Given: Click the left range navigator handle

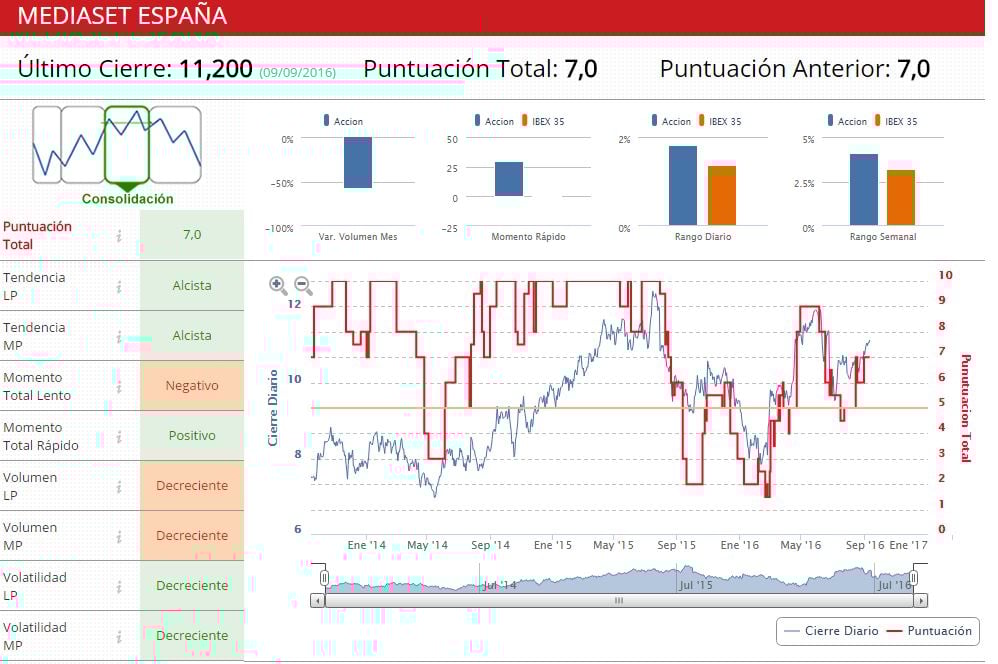Looking at the screenshot, I should click(x=324, y=578).
